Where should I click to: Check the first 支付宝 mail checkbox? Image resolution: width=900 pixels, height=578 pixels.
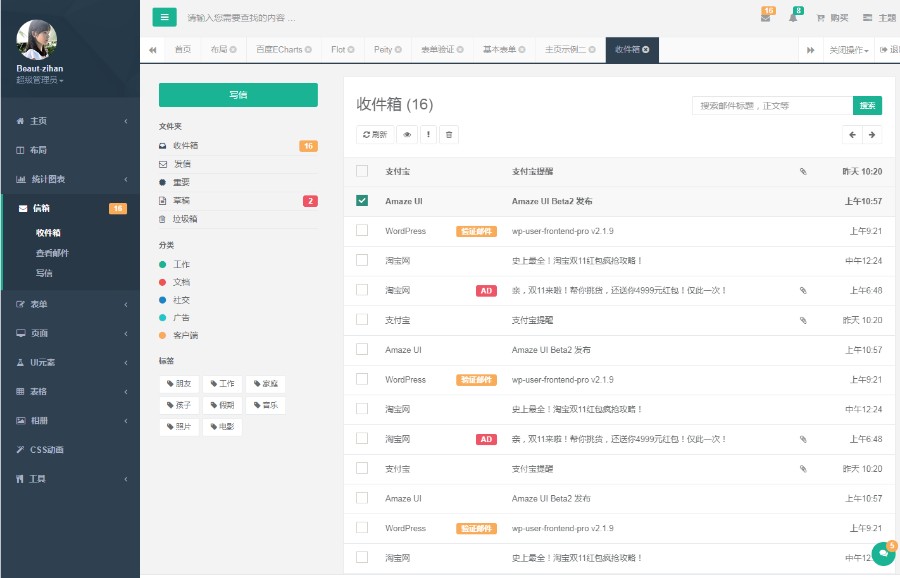(x=362, y=171)
